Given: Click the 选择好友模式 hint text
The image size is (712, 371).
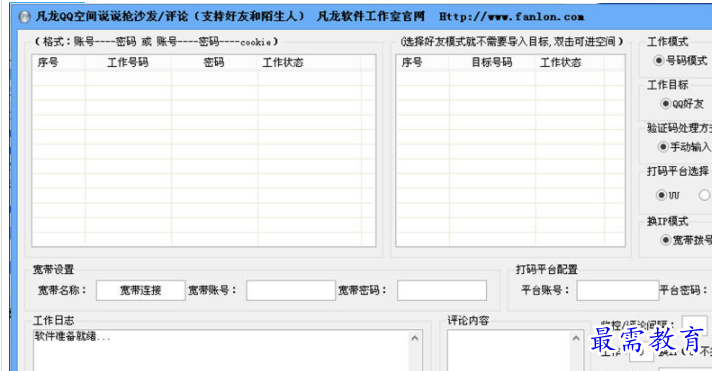Looking at the screenshot, I should (x=512, y=42).
